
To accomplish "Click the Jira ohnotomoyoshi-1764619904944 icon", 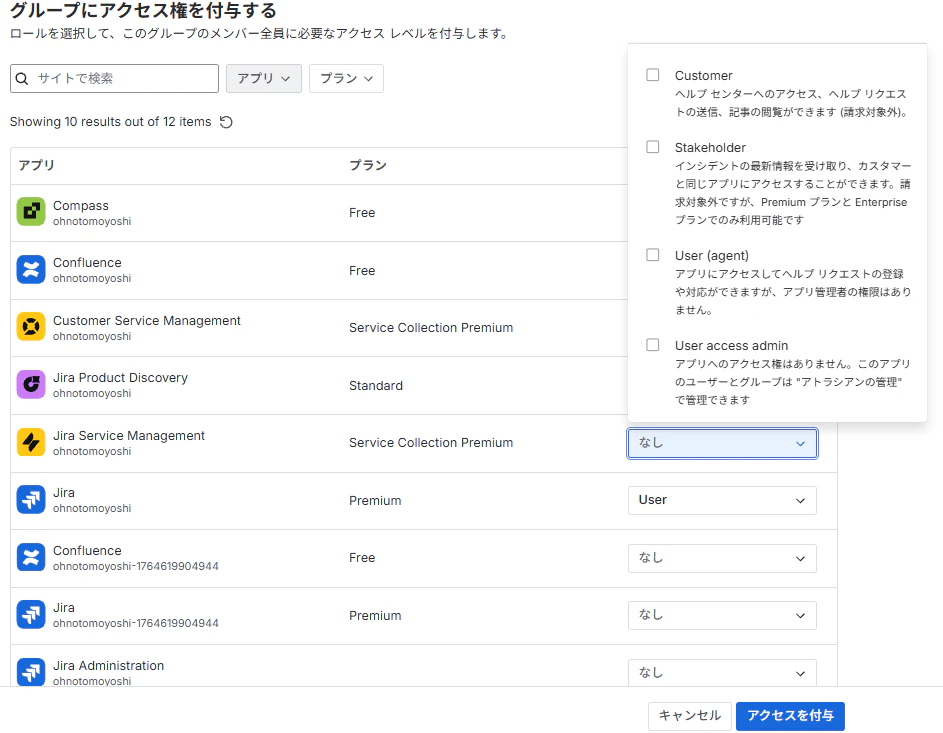I will 31,615.
